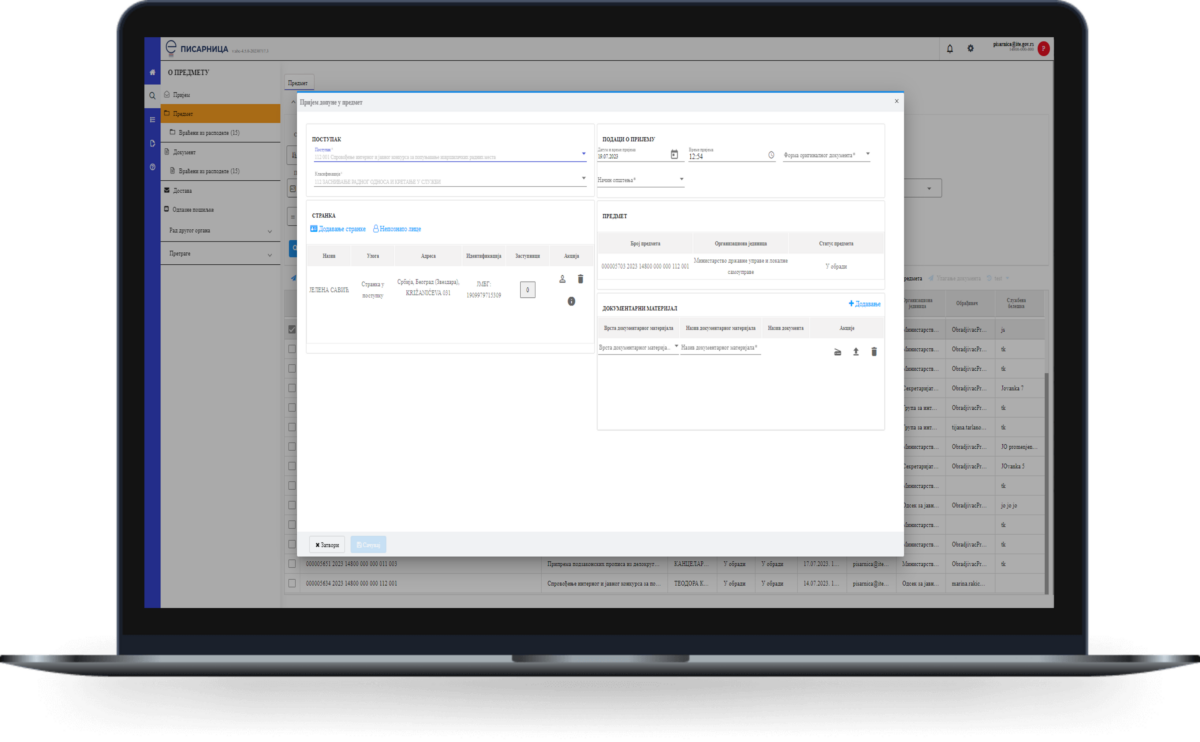
Task: Click trash icon in documentary material Акција column
Action: (874, 351)
